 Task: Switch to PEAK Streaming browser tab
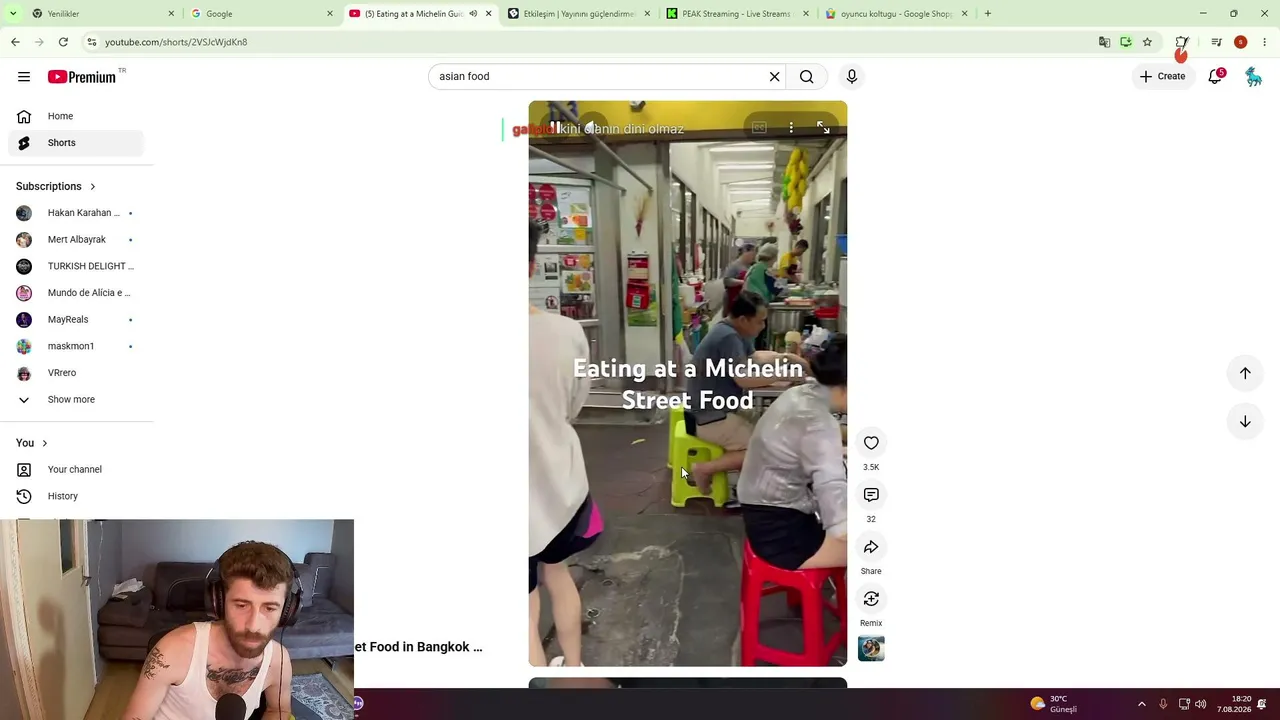[736, 14]
